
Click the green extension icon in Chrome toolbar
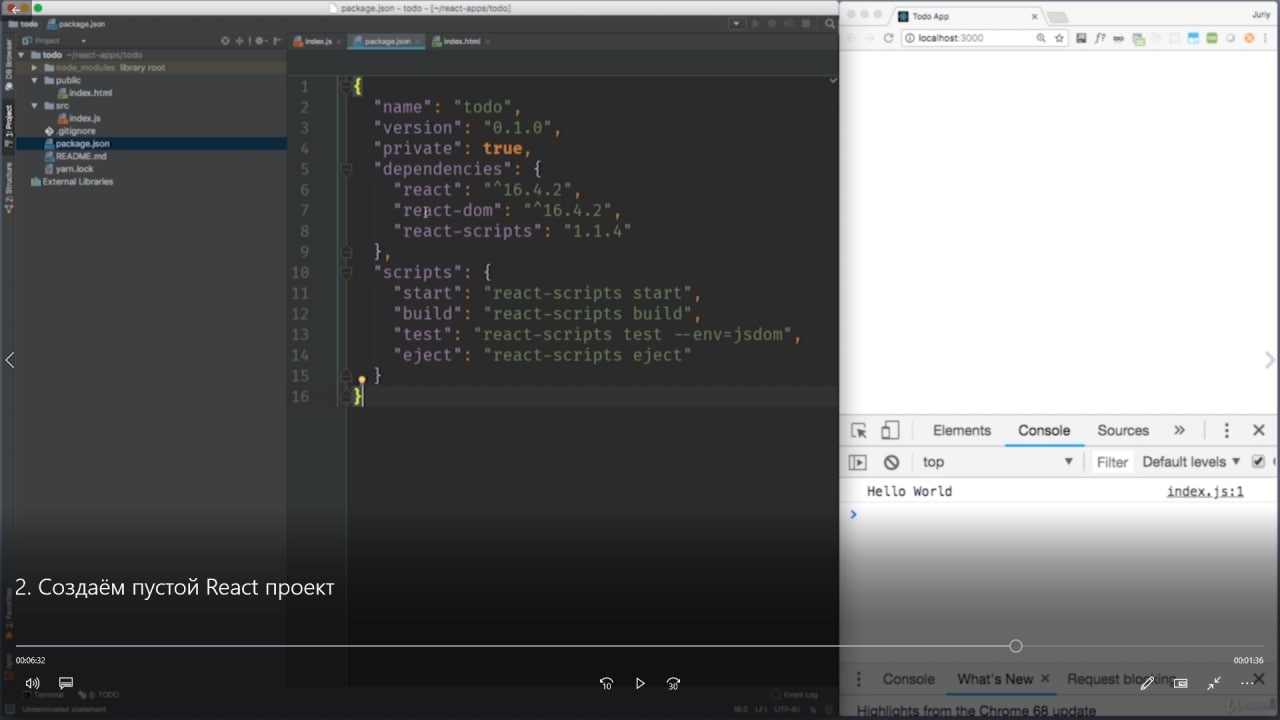point(1212,38)
